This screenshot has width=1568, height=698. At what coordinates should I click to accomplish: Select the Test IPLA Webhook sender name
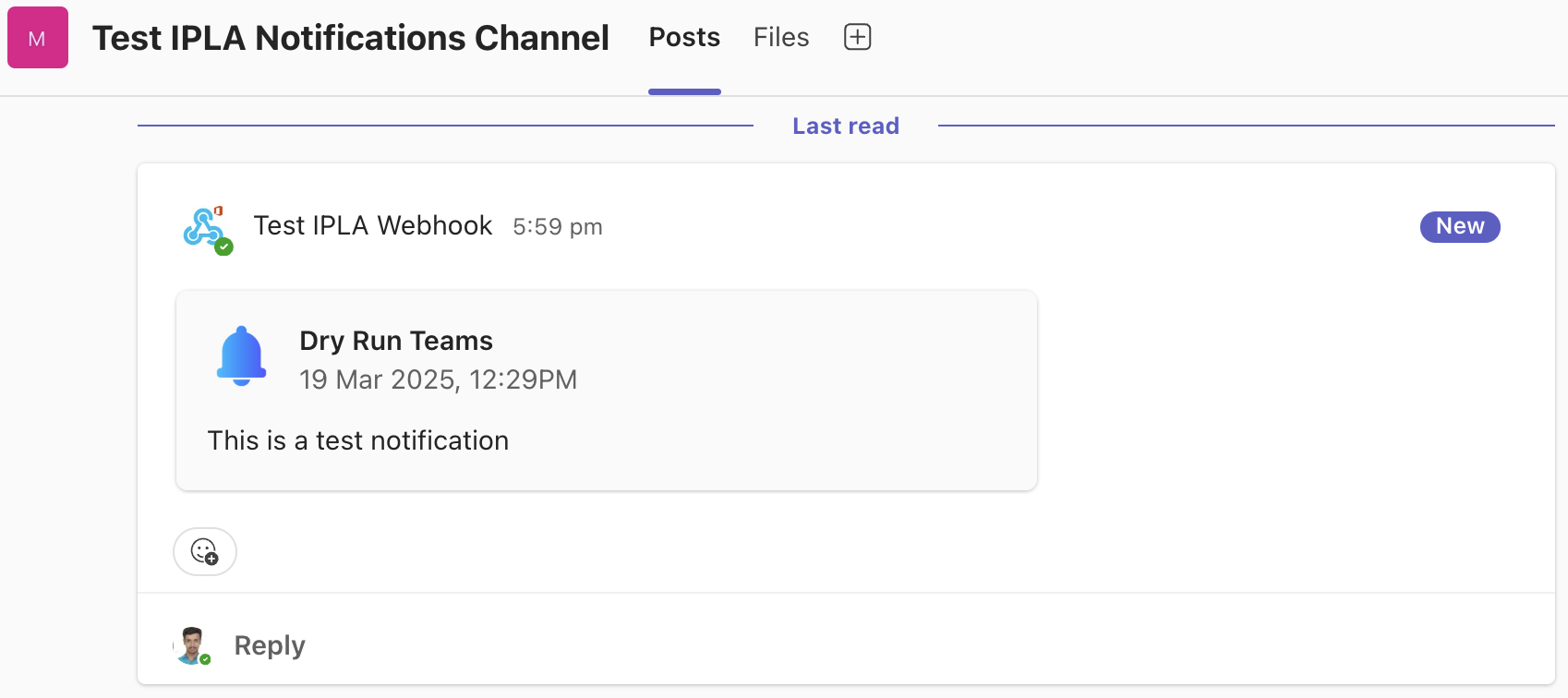click(373, 226)
